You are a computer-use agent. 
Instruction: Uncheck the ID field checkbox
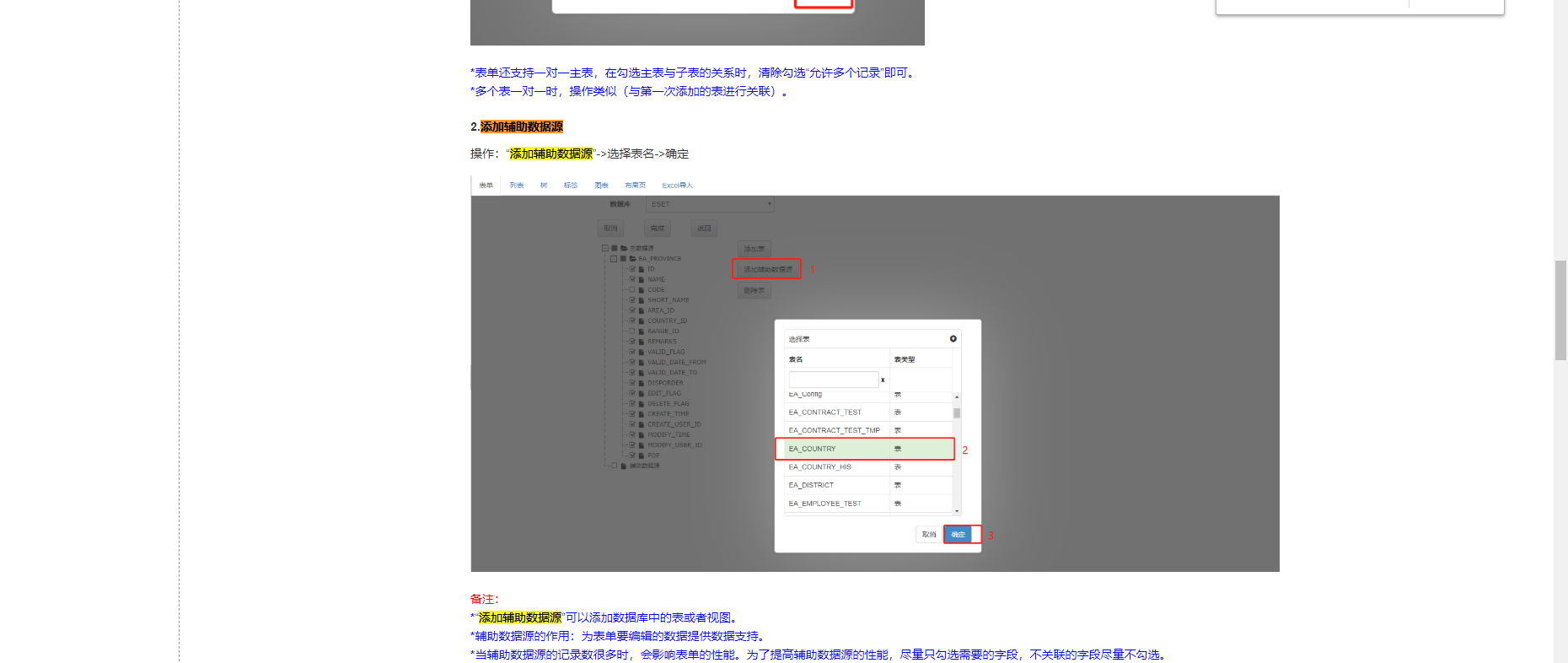pos(632,269)
